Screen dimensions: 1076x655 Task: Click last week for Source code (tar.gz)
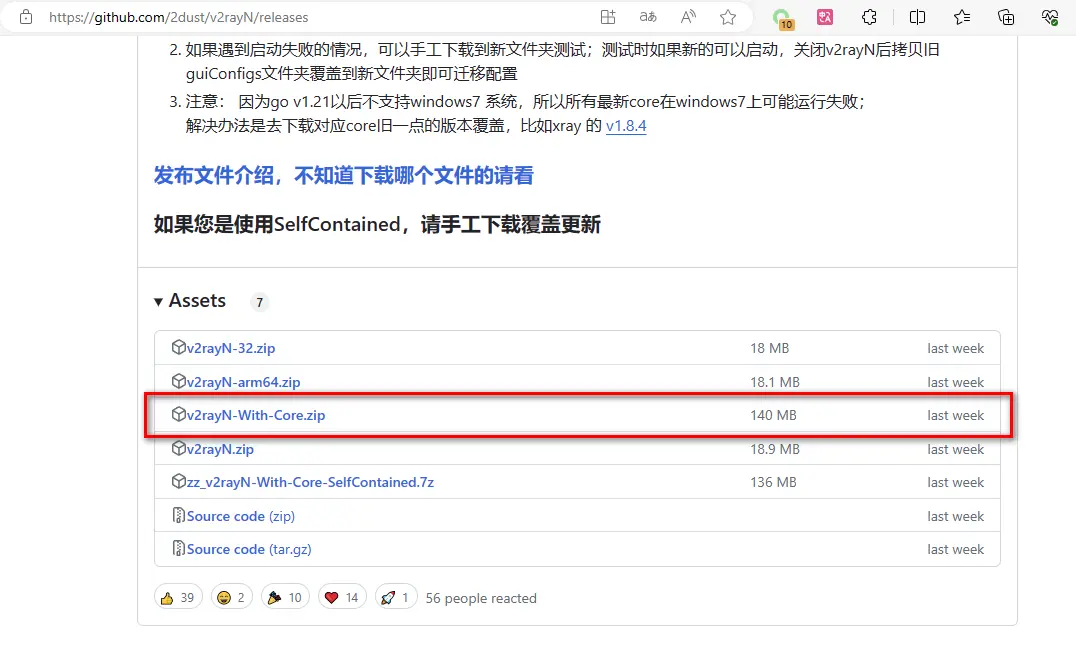pyautogui.click(x=955, y=549)
